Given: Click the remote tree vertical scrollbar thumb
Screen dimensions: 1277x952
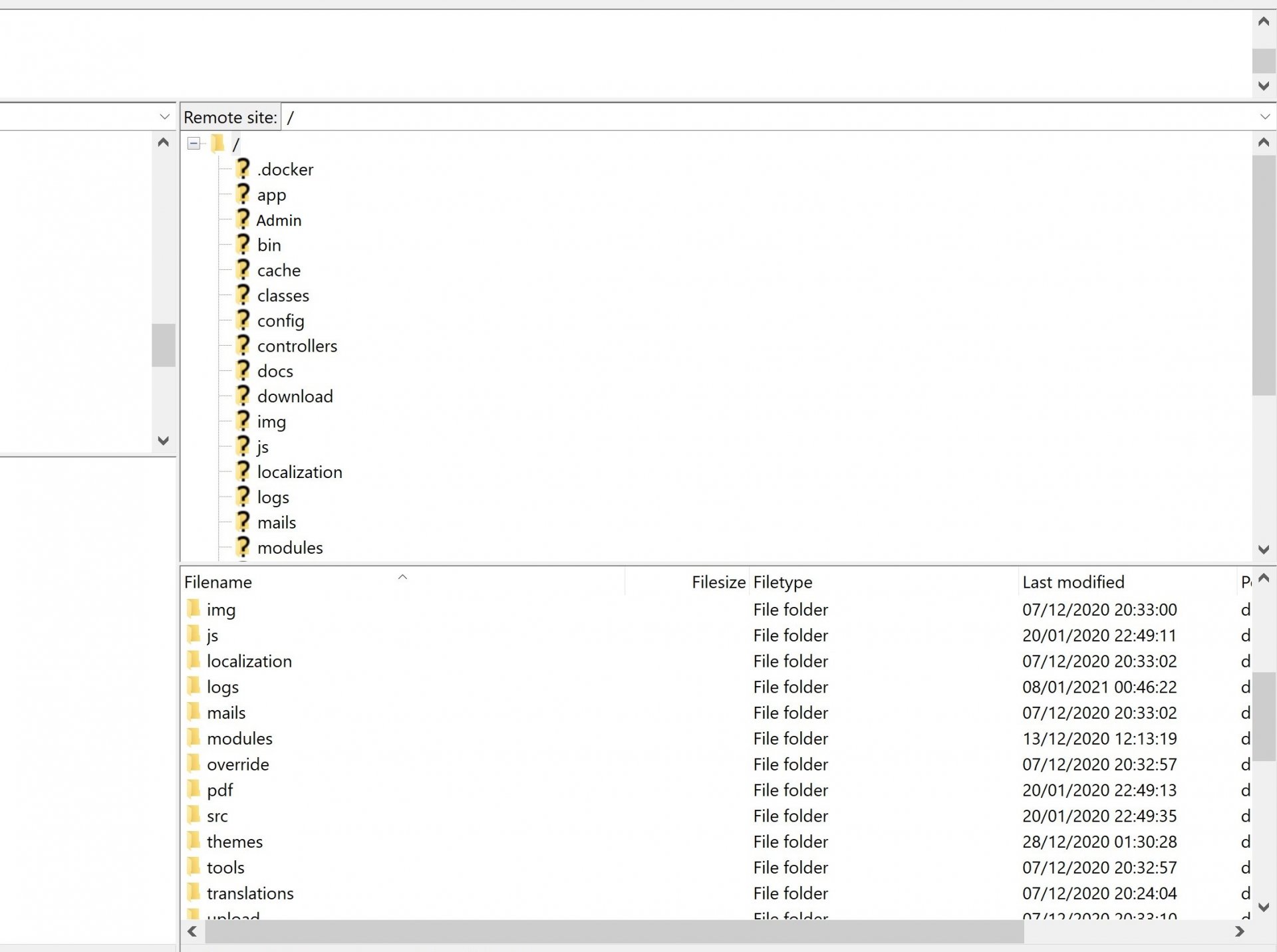Looking at the screenshot, I should [1264, 275].
